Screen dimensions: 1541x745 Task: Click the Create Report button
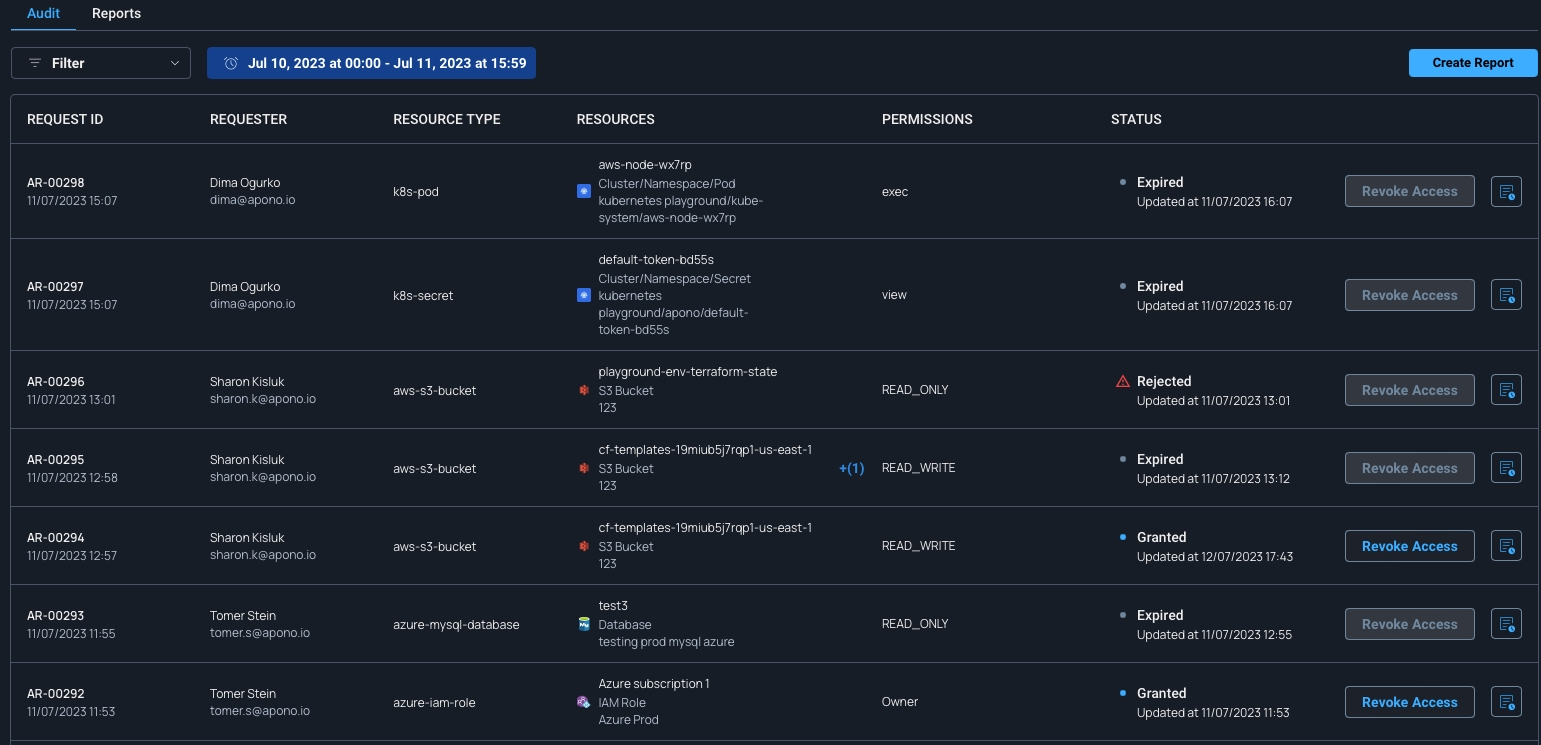coord(1472,63)
